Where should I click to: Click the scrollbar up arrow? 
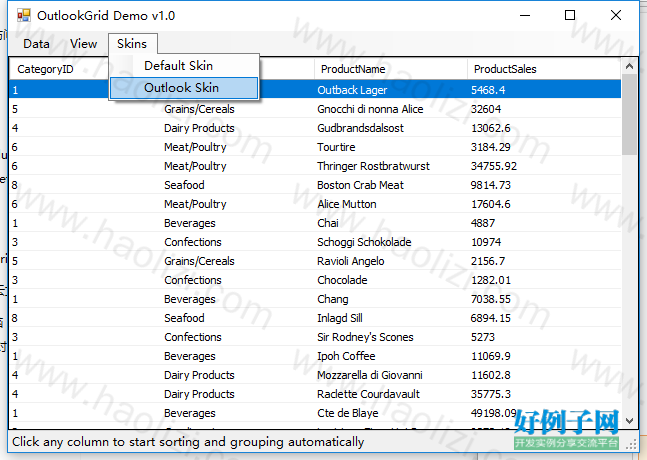[x=629, y=66]
